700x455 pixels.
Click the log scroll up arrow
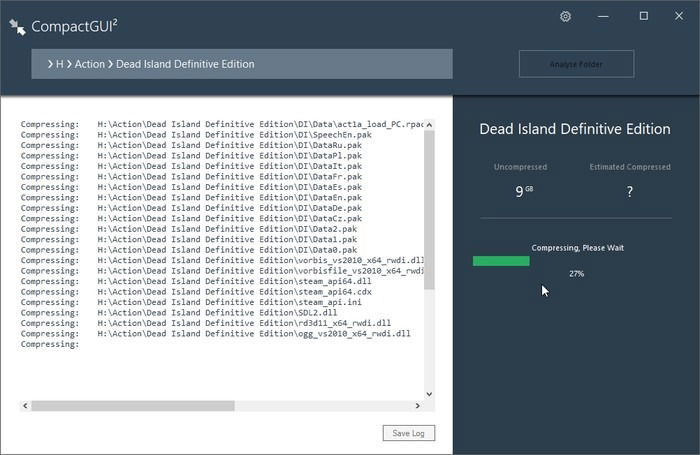429,125
